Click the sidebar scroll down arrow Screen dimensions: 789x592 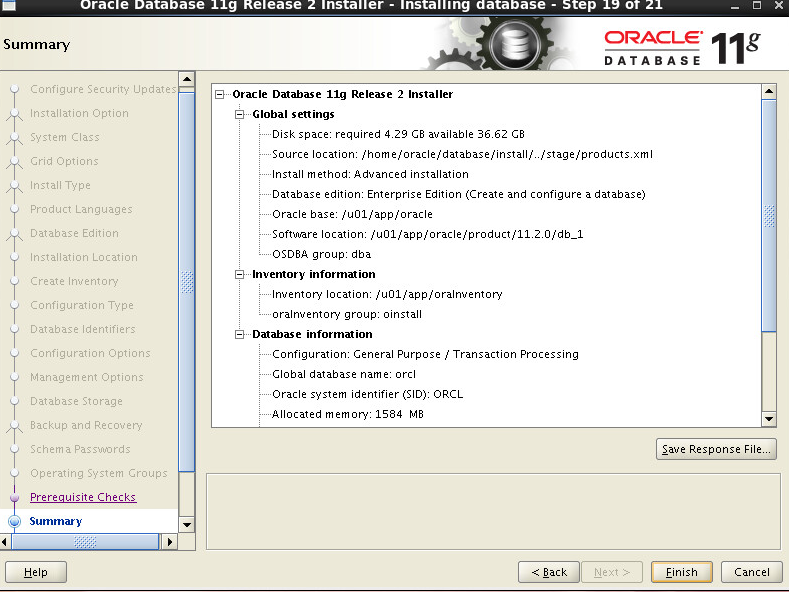(187, 525)
